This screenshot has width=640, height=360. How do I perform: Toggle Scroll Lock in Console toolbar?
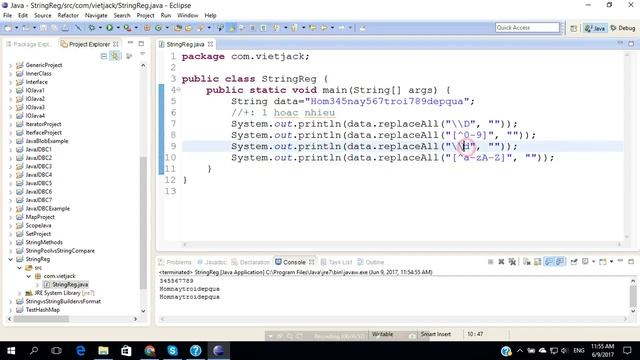coord(538,262)
